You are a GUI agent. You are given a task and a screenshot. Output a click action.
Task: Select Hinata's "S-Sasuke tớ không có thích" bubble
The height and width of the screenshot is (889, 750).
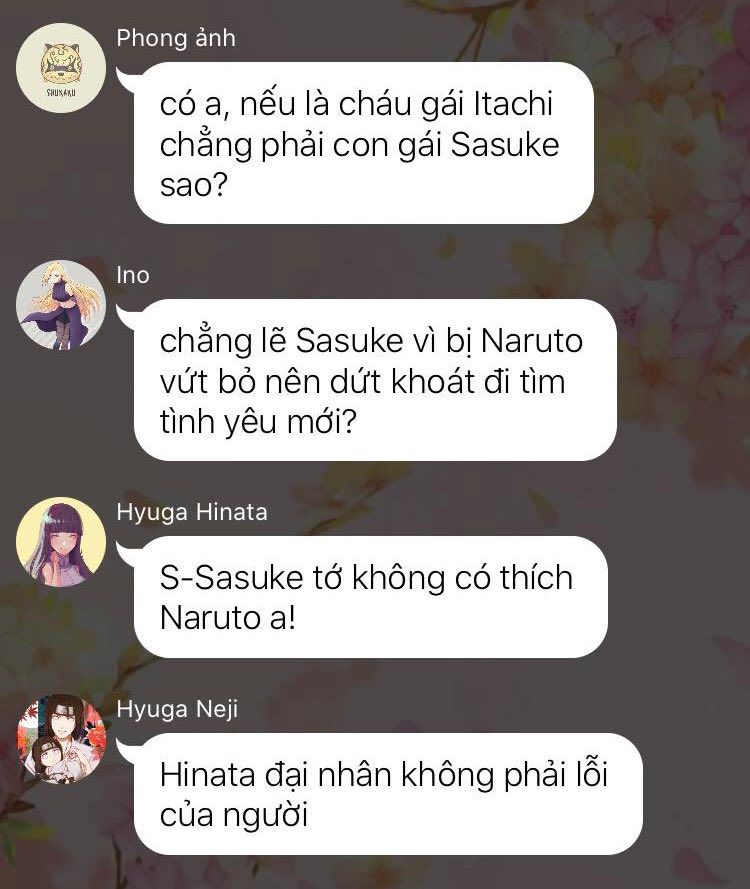(x=371, y=597)
